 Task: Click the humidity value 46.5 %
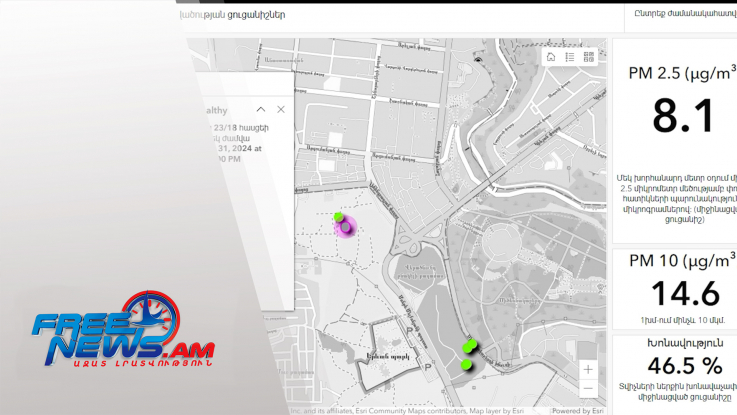coord(685,366)
